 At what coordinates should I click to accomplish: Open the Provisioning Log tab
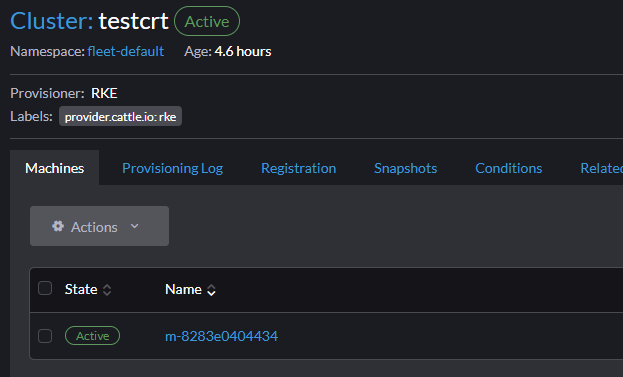coord(172,168)
